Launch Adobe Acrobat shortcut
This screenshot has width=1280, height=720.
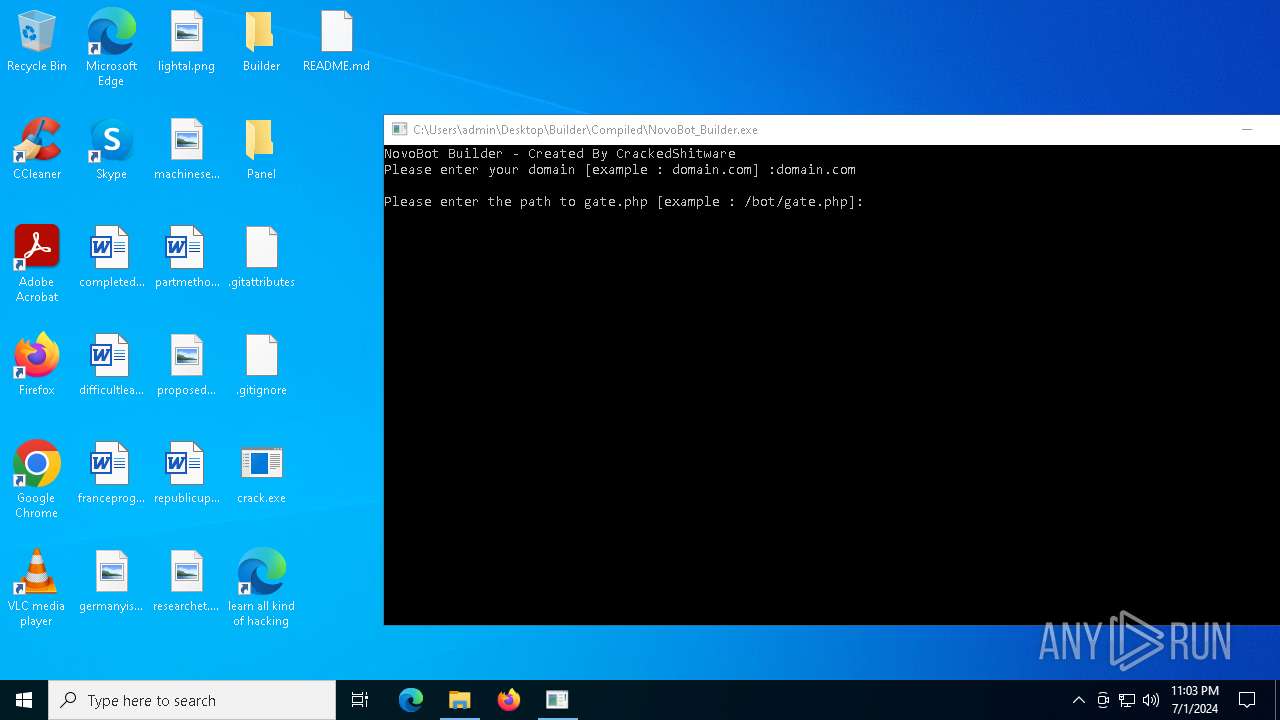click(37, 264)
